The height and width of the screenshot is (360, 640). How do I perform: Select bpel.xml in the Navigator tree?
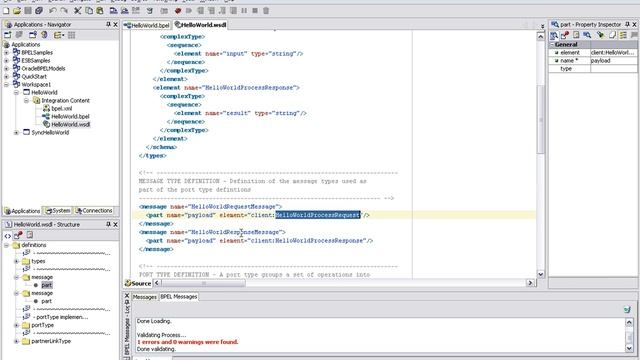pyautogui.click(x=62, y=109)
